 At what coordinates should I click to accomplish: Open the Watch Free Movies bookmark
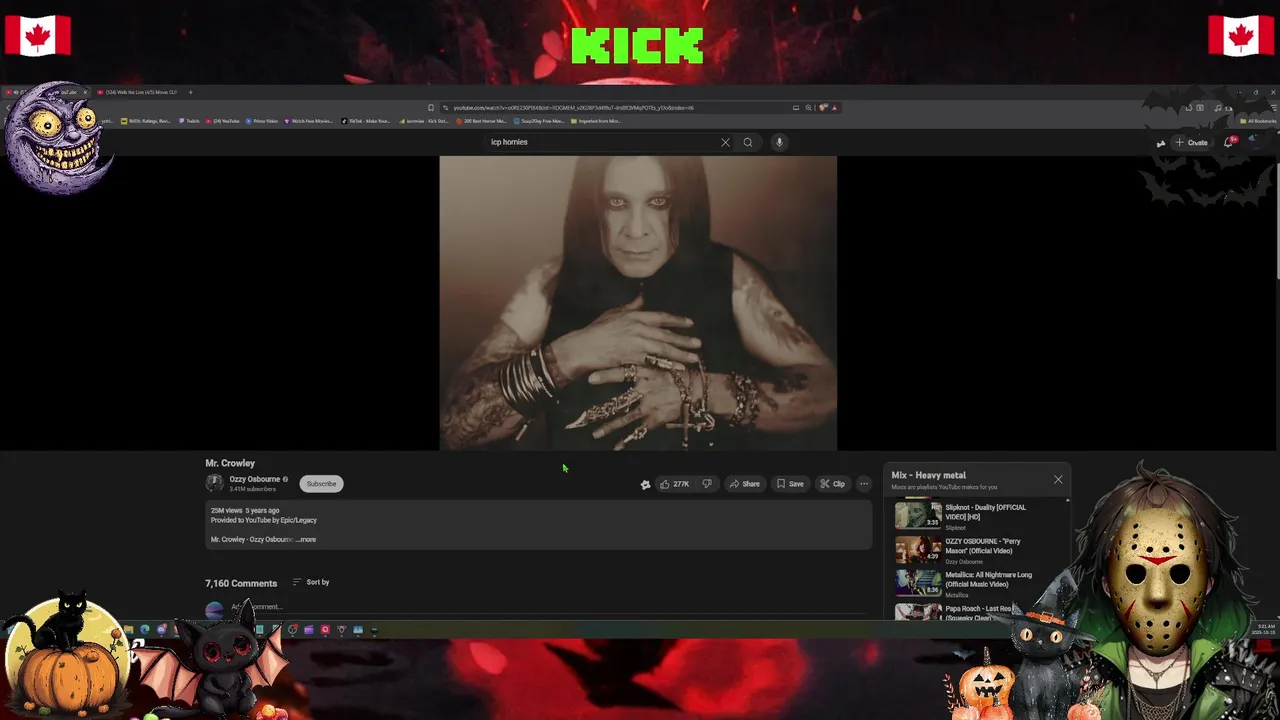pyautogui.click(x=309, y=121)
